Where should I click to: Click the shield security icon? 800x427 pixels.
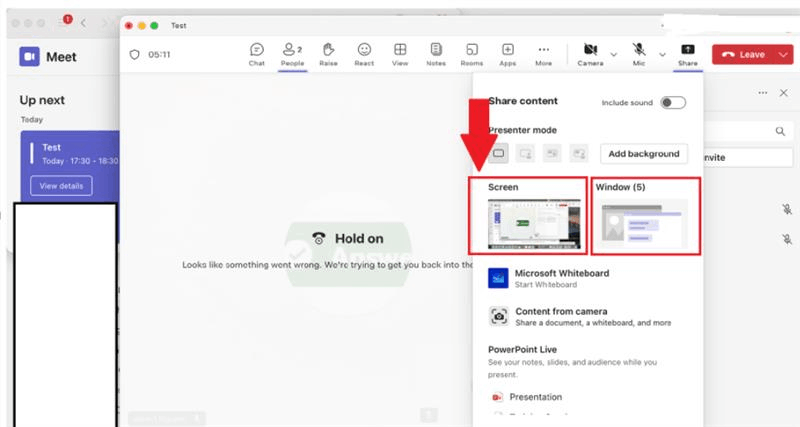click(x=134, y=55)
